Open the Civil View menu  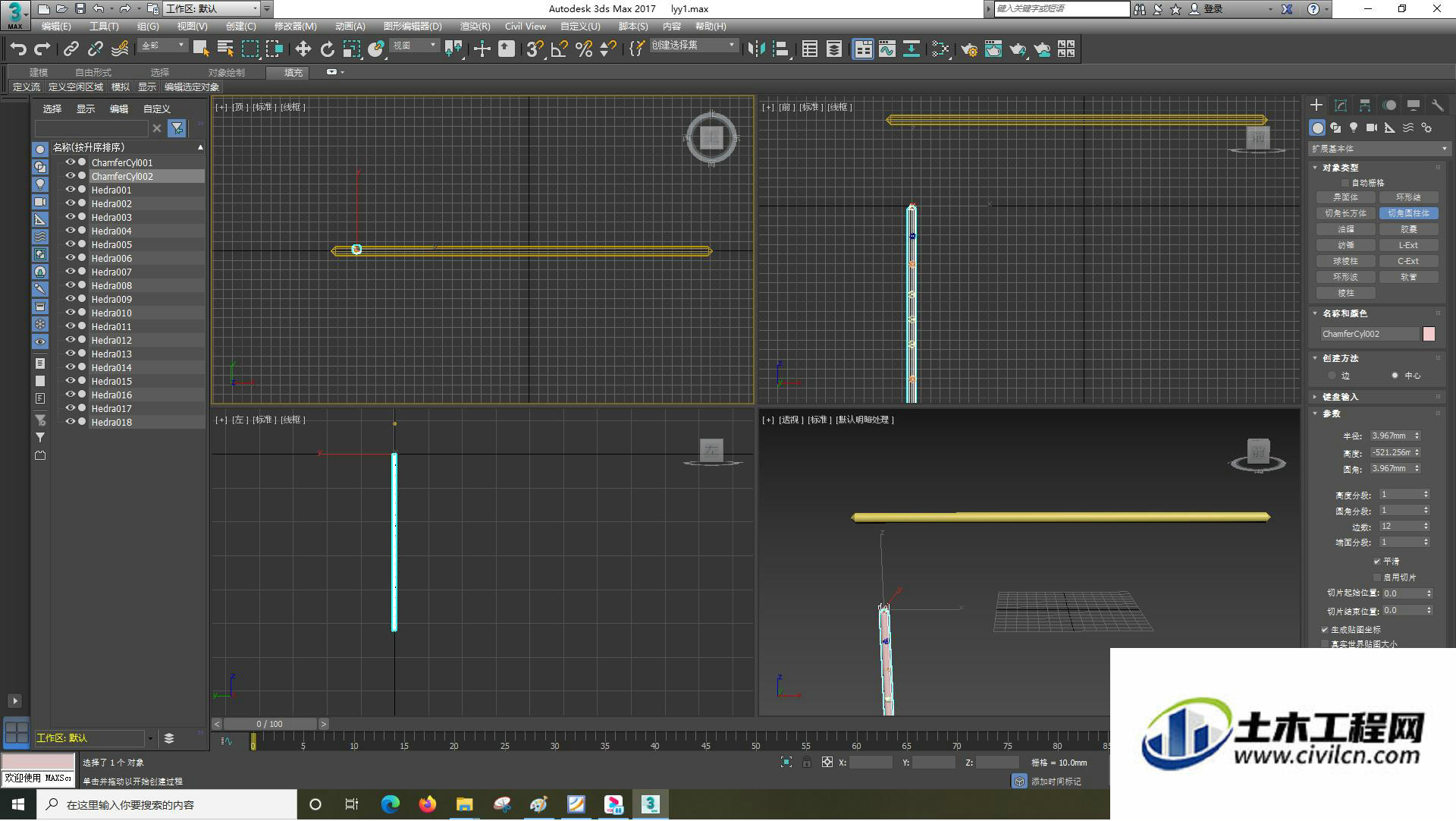[525, 27]
